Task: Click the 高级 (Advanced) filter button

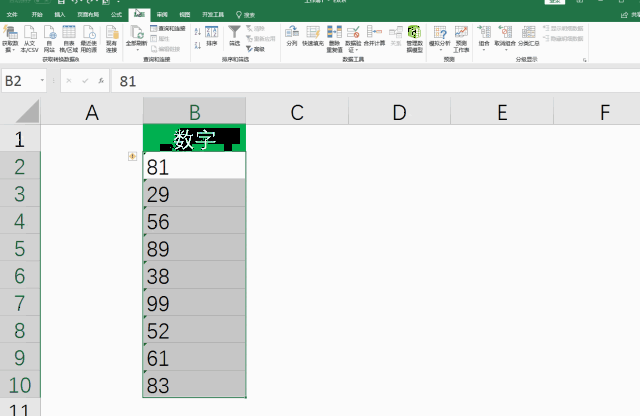Action: coord(256,49)
